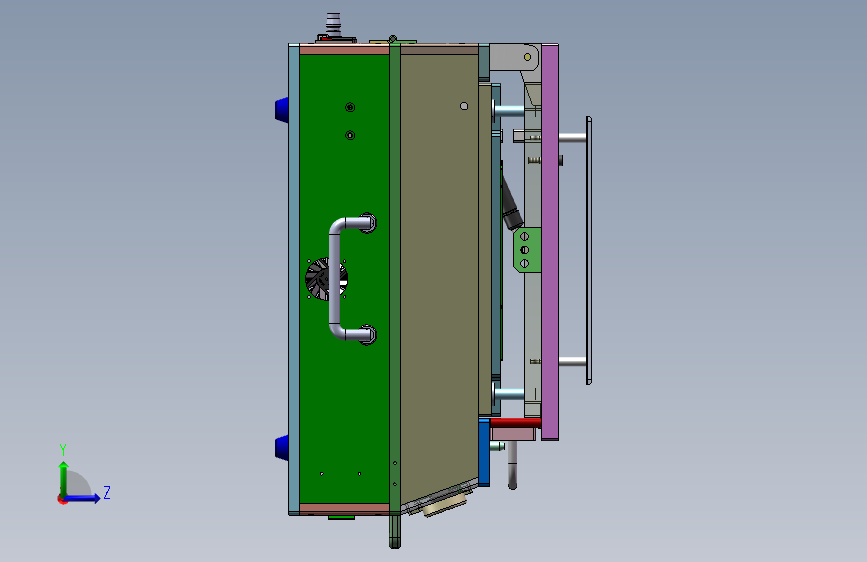
Task: Click the blue Z axis arrow of the triad
Action: (83, 498)
